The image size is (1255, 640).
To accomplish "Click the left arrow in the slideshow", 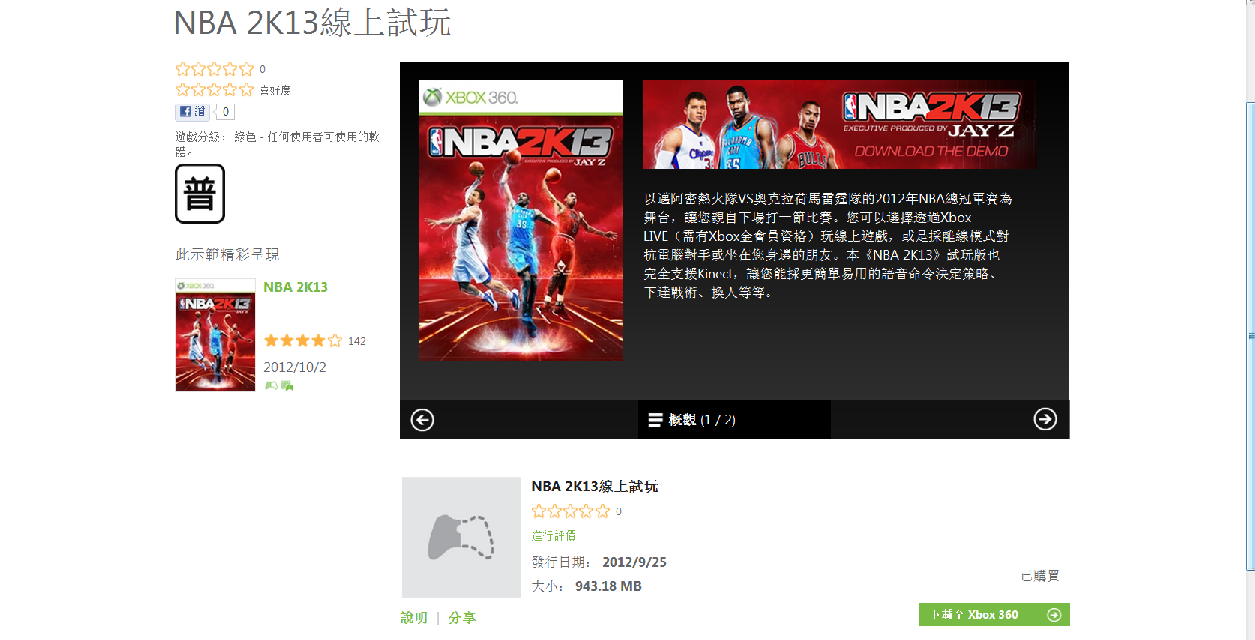I will coord(422,420).
